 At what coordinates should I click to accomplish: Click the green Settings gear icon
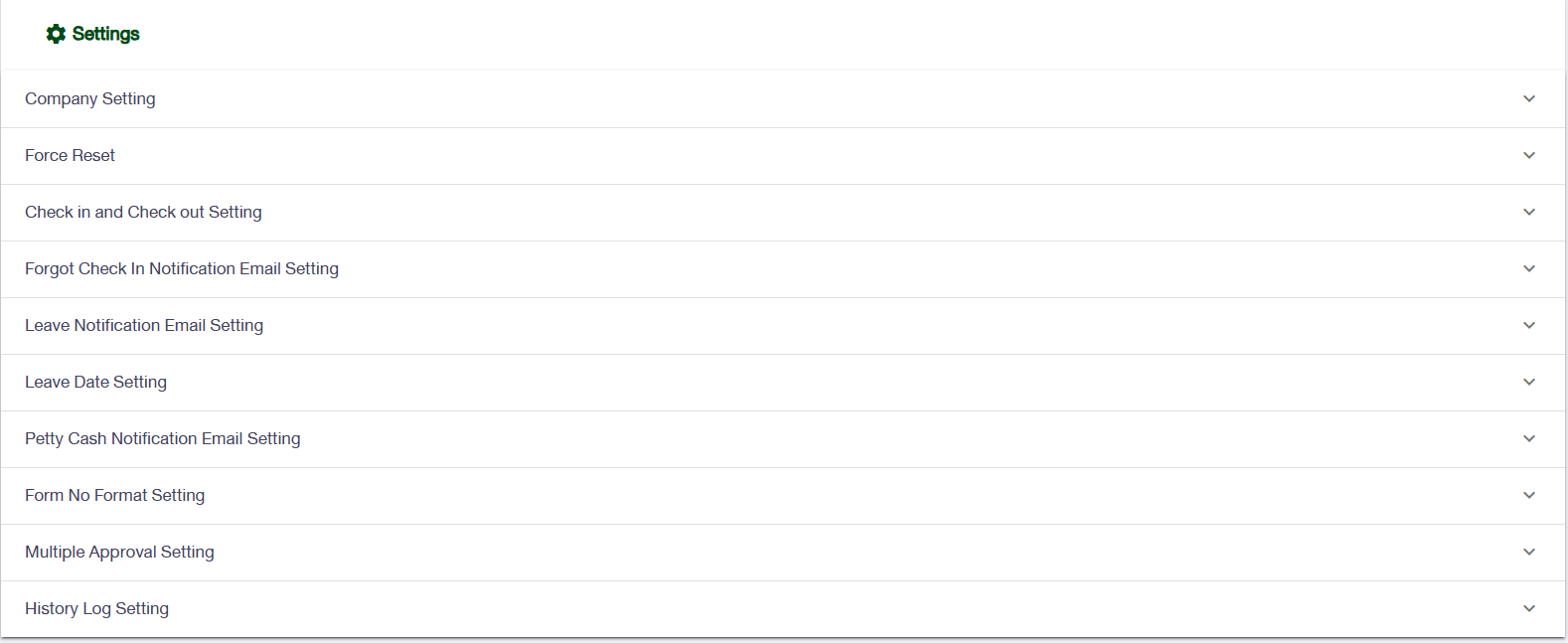point(57,33)
